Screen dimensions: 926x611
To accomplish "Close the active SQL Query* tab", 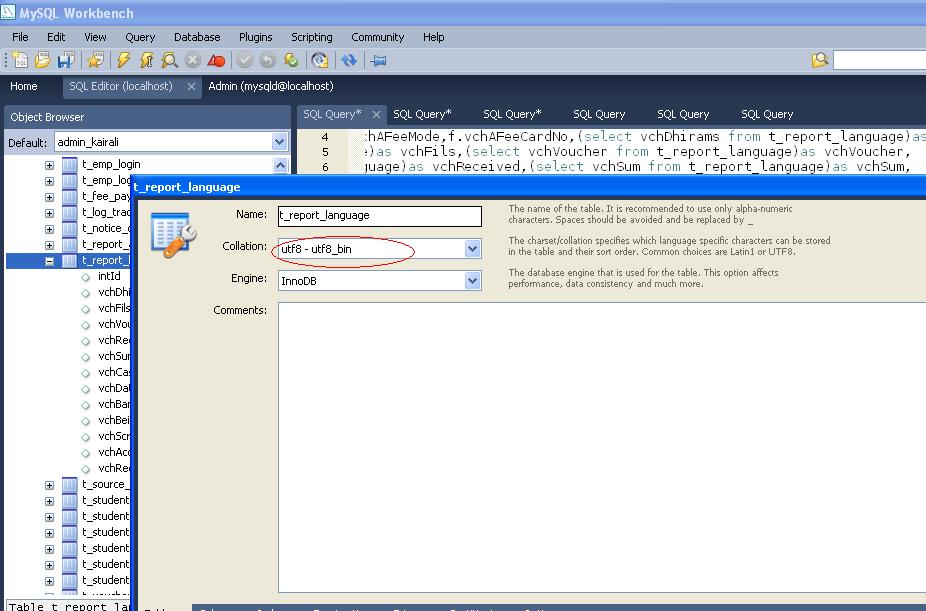I will [376, 115].
